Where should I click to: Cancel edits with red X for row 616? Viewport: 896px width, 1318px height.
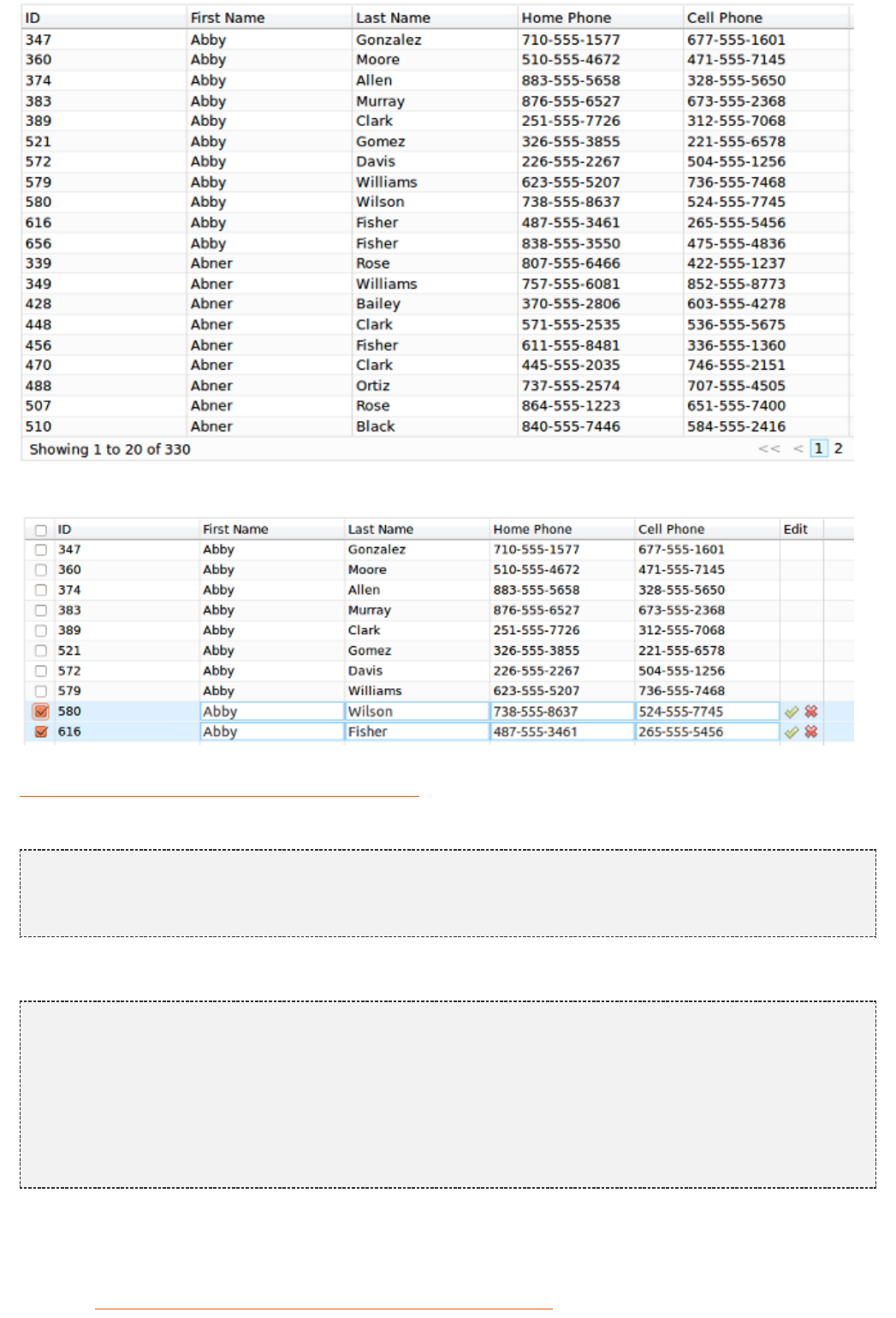(811, 732)
